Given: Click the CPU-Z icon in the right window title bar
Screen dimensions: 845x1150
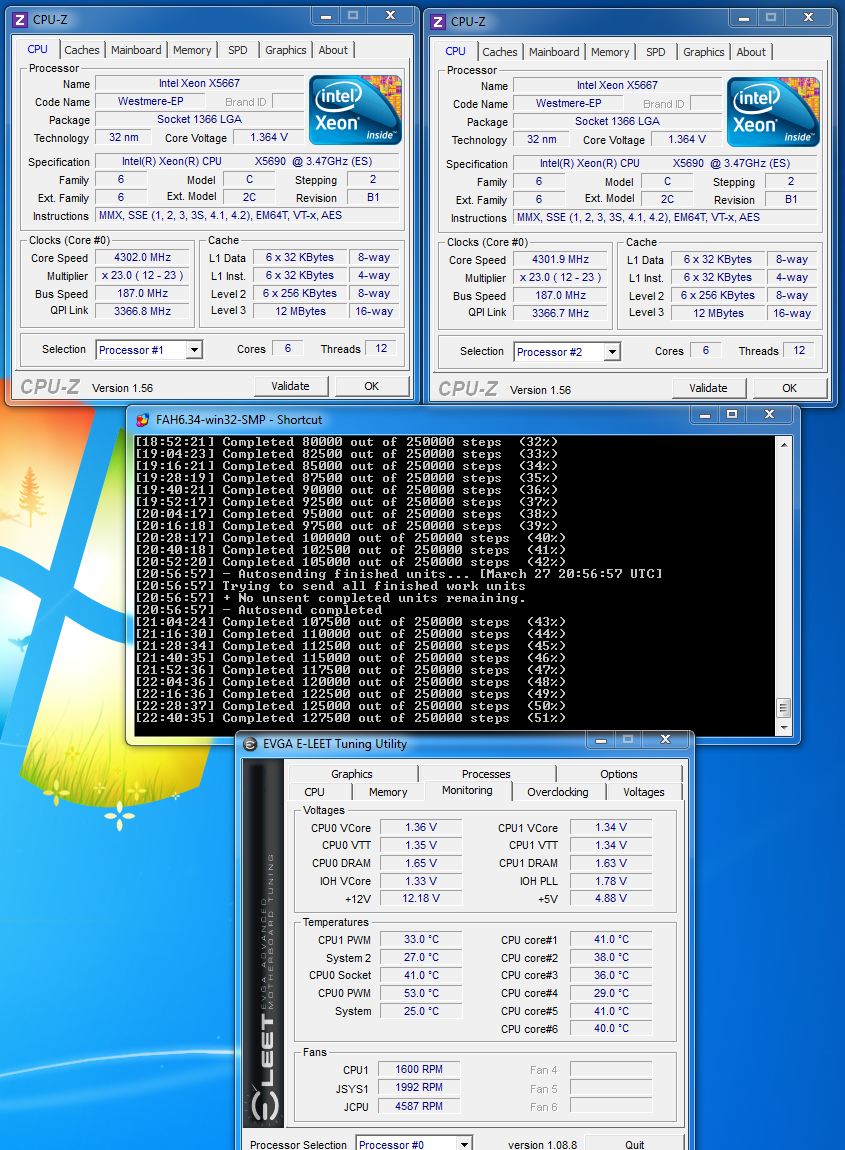Looking at the screenshot, I should tap(438, 21).
